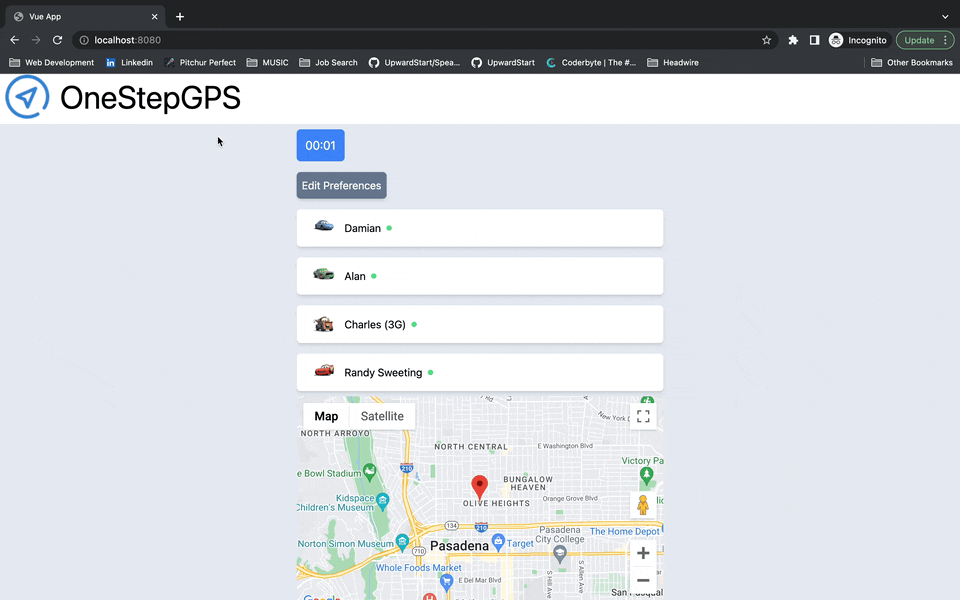The height and width of the screenshot is (600, 960).
Task: Switch map to Satellite view
Action: [x=382, y=416]
